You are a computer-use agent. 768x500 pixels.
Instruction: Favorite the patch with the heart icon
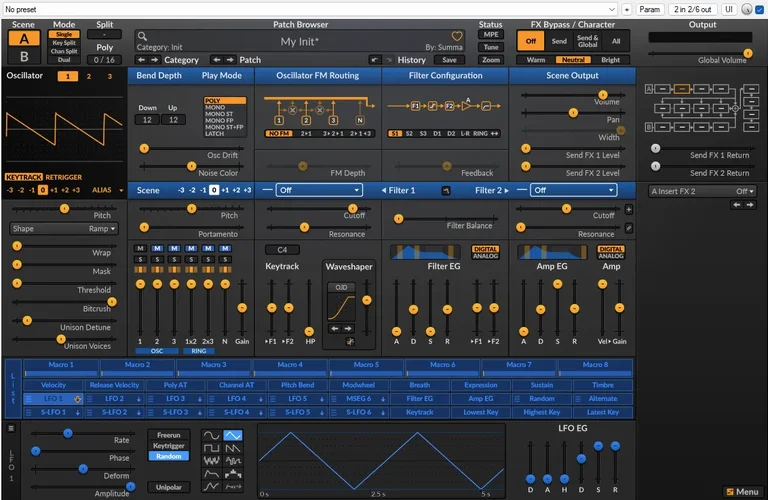coord(457,37)
